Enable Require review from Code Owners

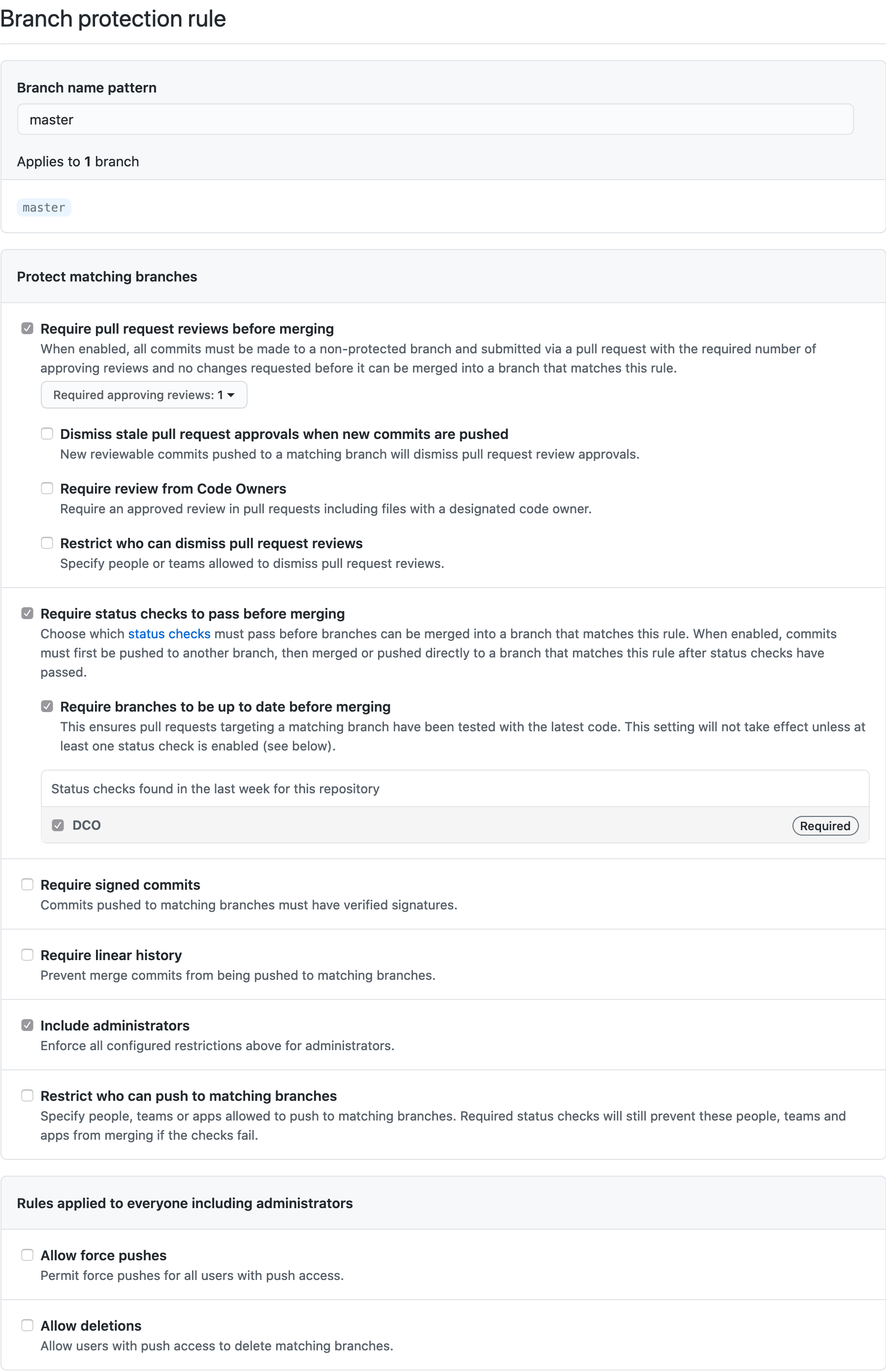click(47, 488)
